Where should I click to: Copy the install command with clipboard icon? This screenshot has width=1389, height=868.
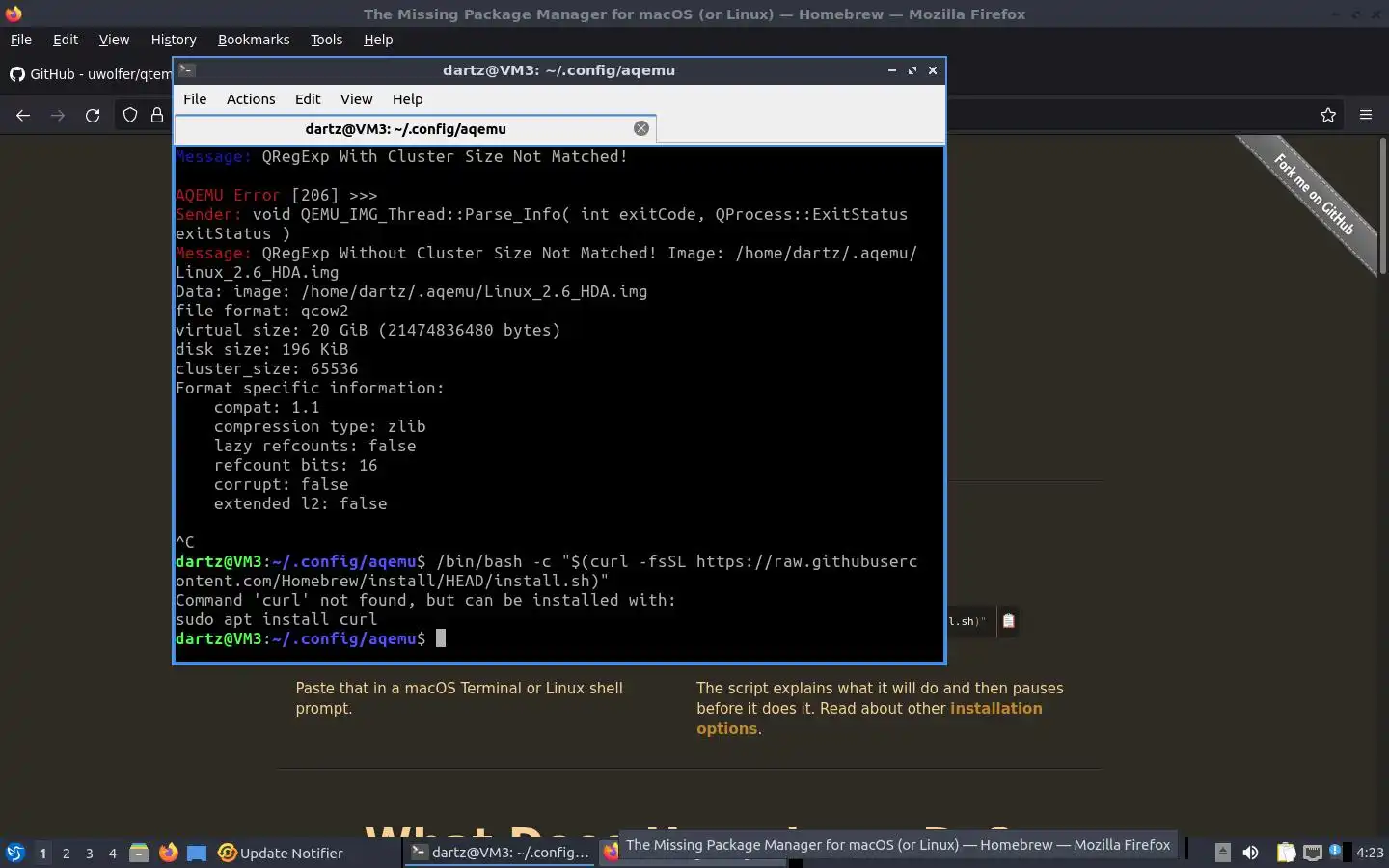tap(1008, 621)
